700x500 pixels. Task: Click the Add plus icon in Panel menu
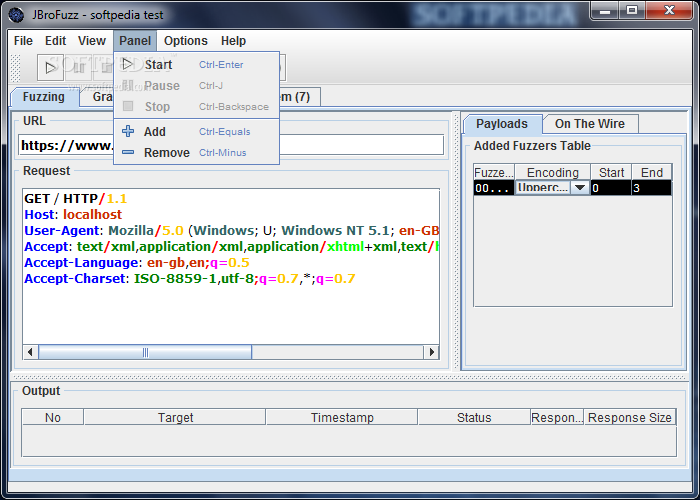(x=128, y=131)
